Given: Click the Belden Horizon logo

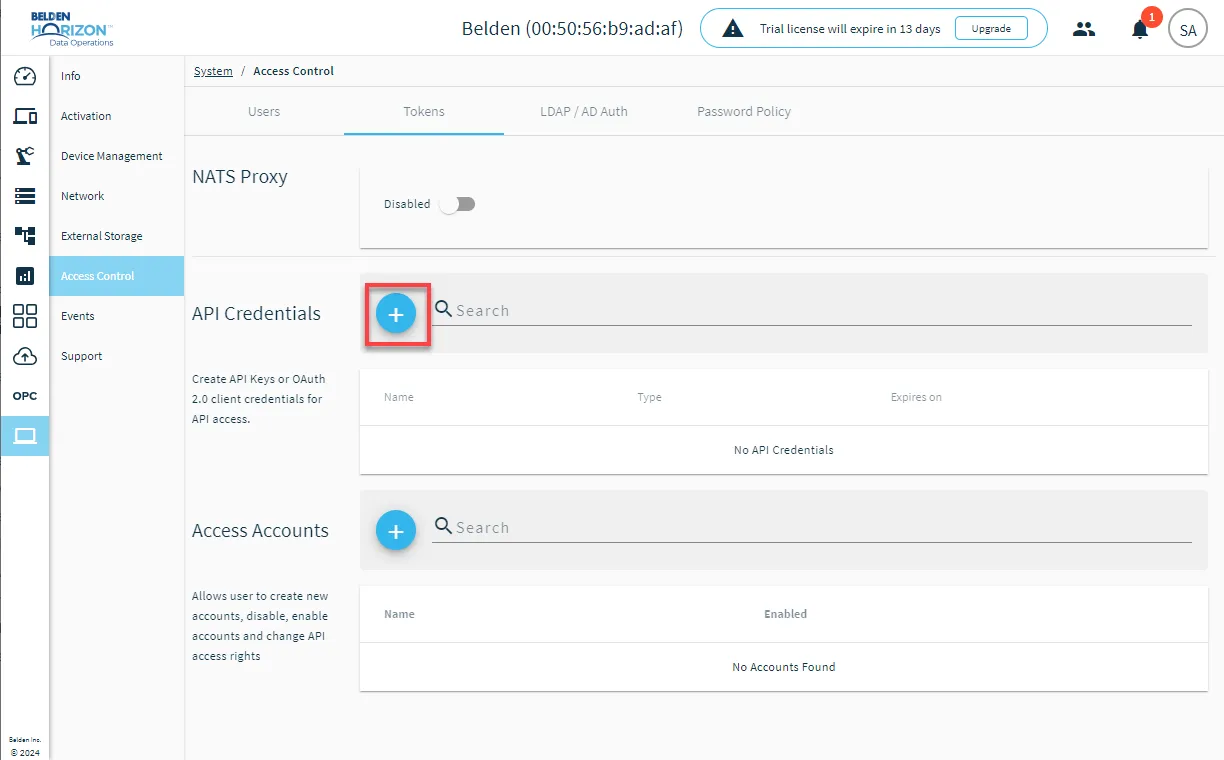Looking at the screenshot, I should [71, 29].
